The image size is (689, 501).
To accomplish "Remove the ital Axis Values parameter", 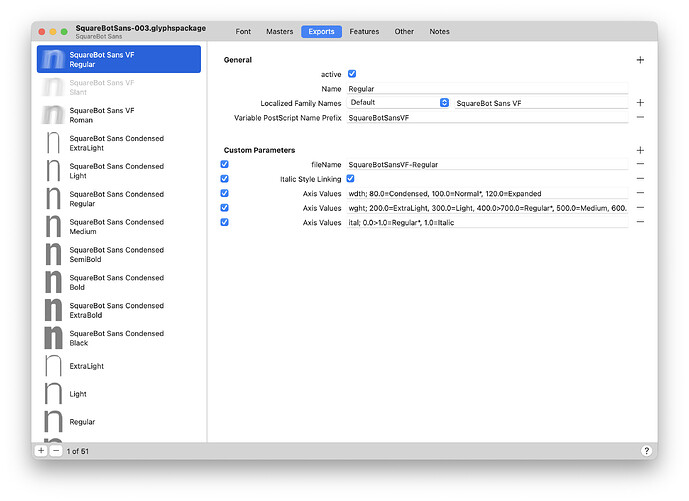I will click(x=640, y=222).
